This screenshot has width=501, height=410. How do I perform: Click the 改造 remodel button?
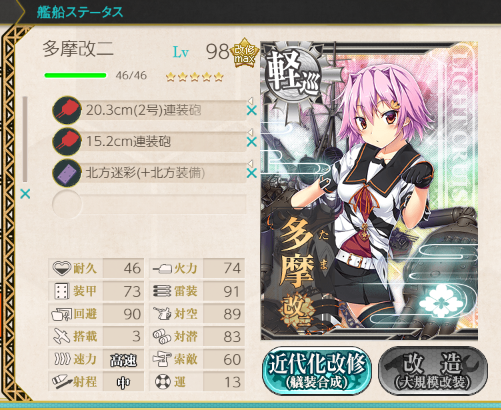click(433, 371)
